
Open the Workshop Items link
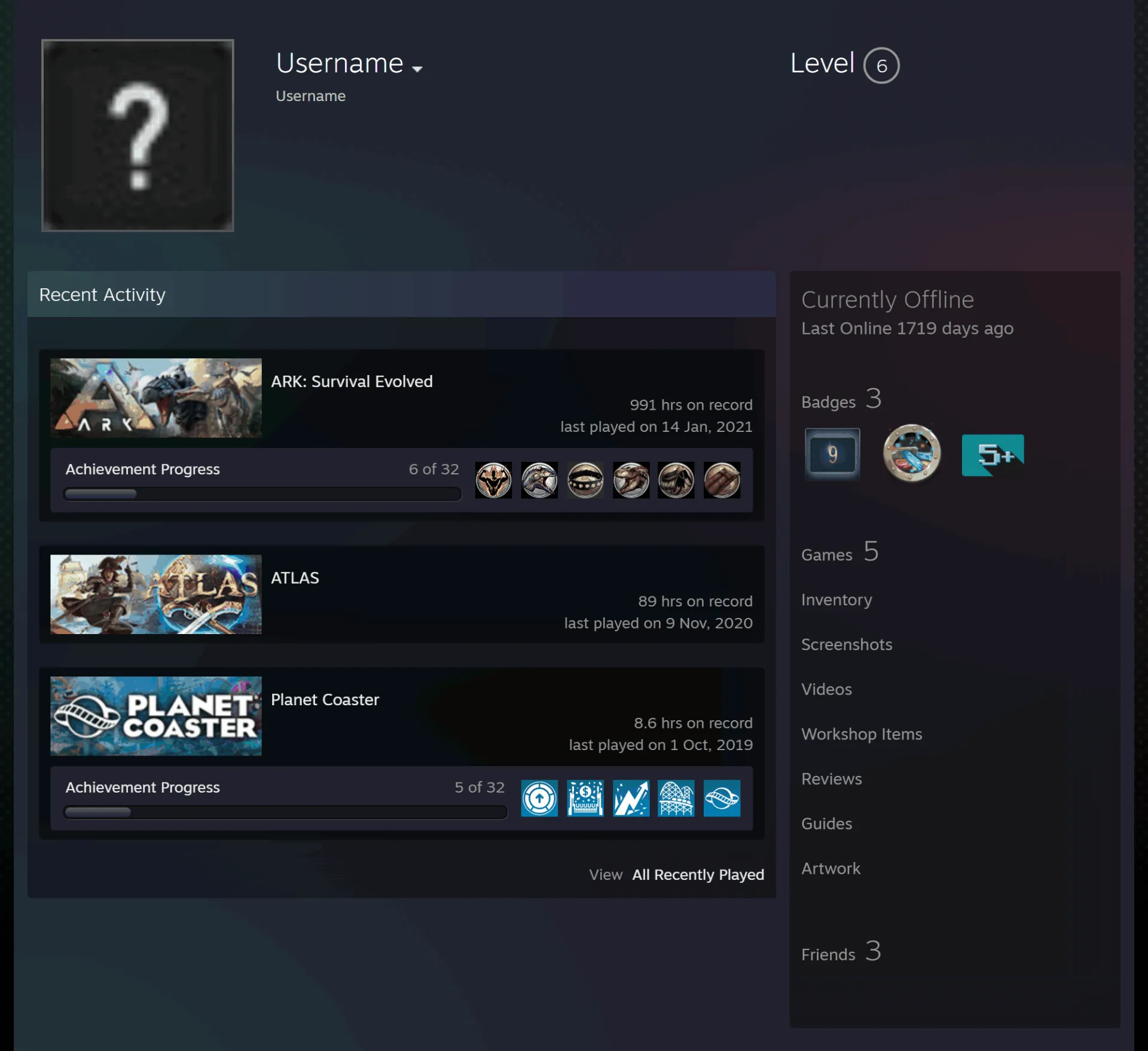(x=862, y=734)
